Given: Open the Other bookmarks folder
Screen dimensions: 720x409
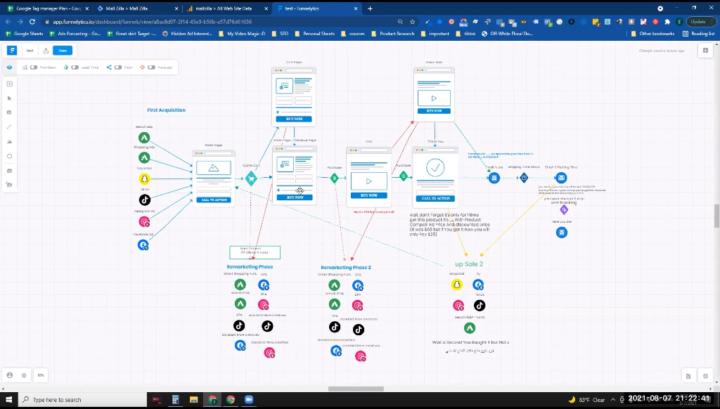Looking at the screenshot, I should click(x=652, y=34).
